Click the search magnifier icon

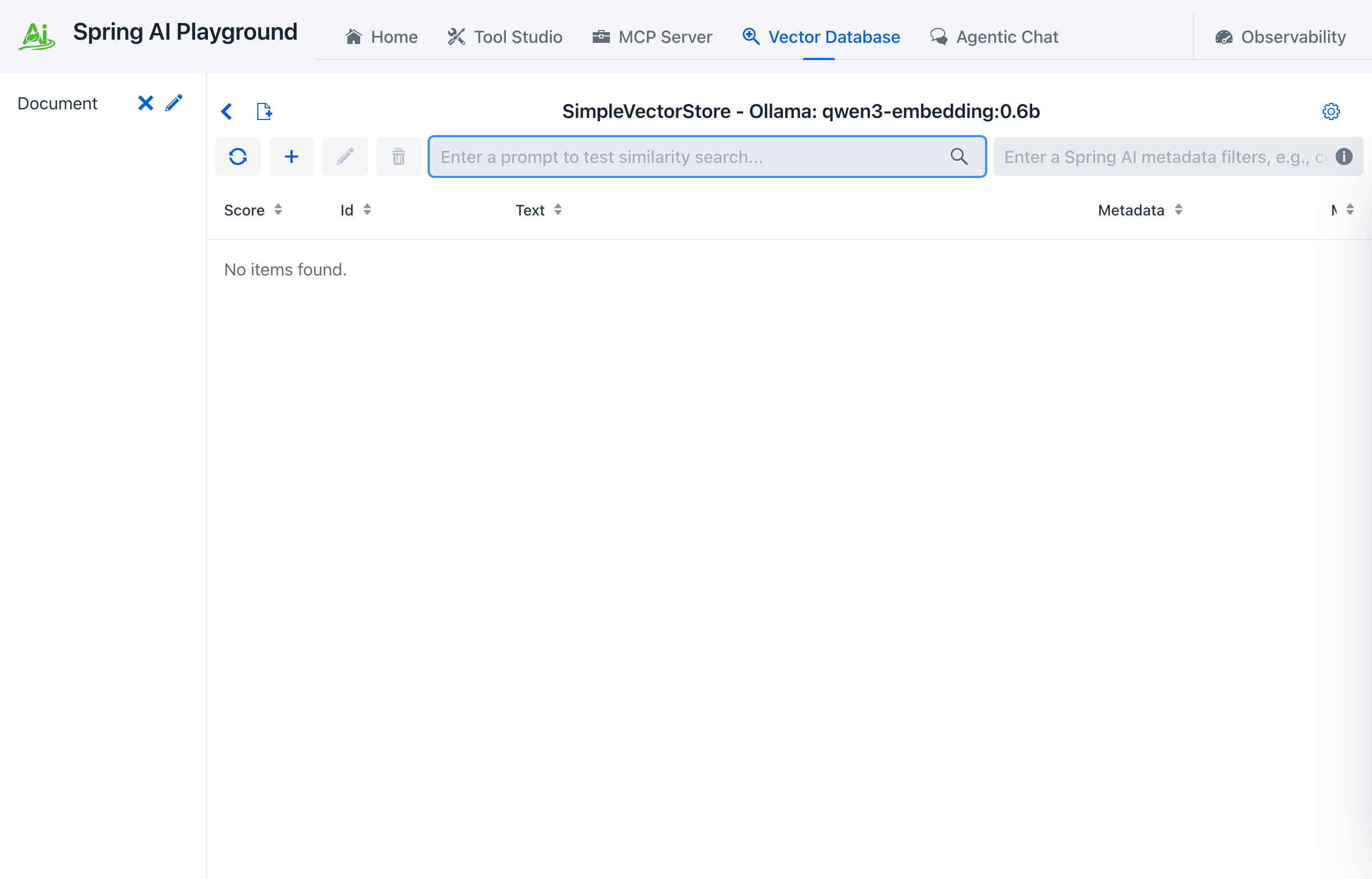coord(959,157)
